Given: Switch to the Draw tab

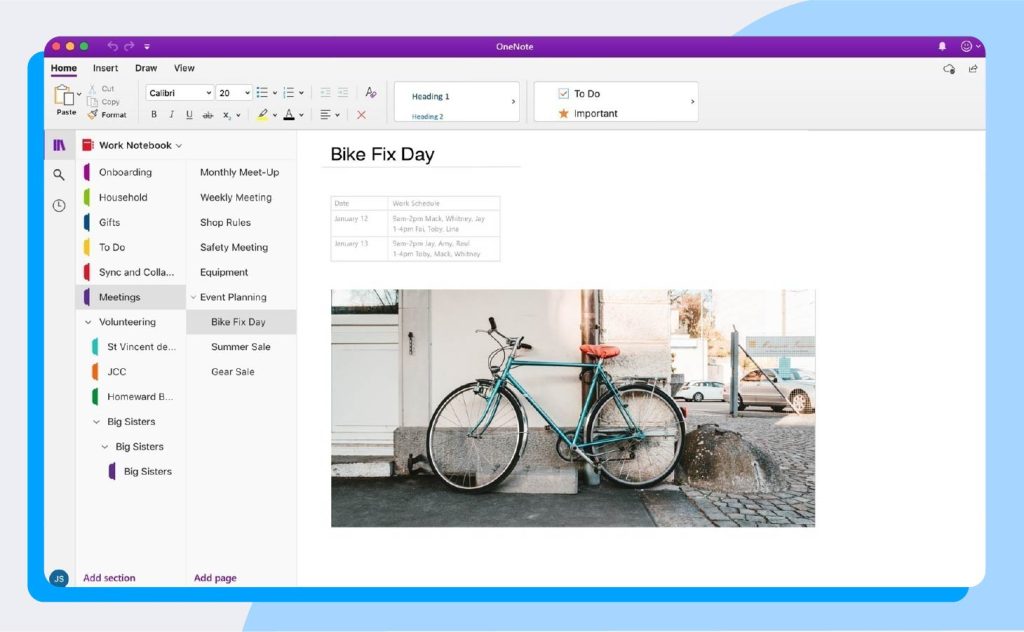Looking at the screenshot, I should [146, 68].
